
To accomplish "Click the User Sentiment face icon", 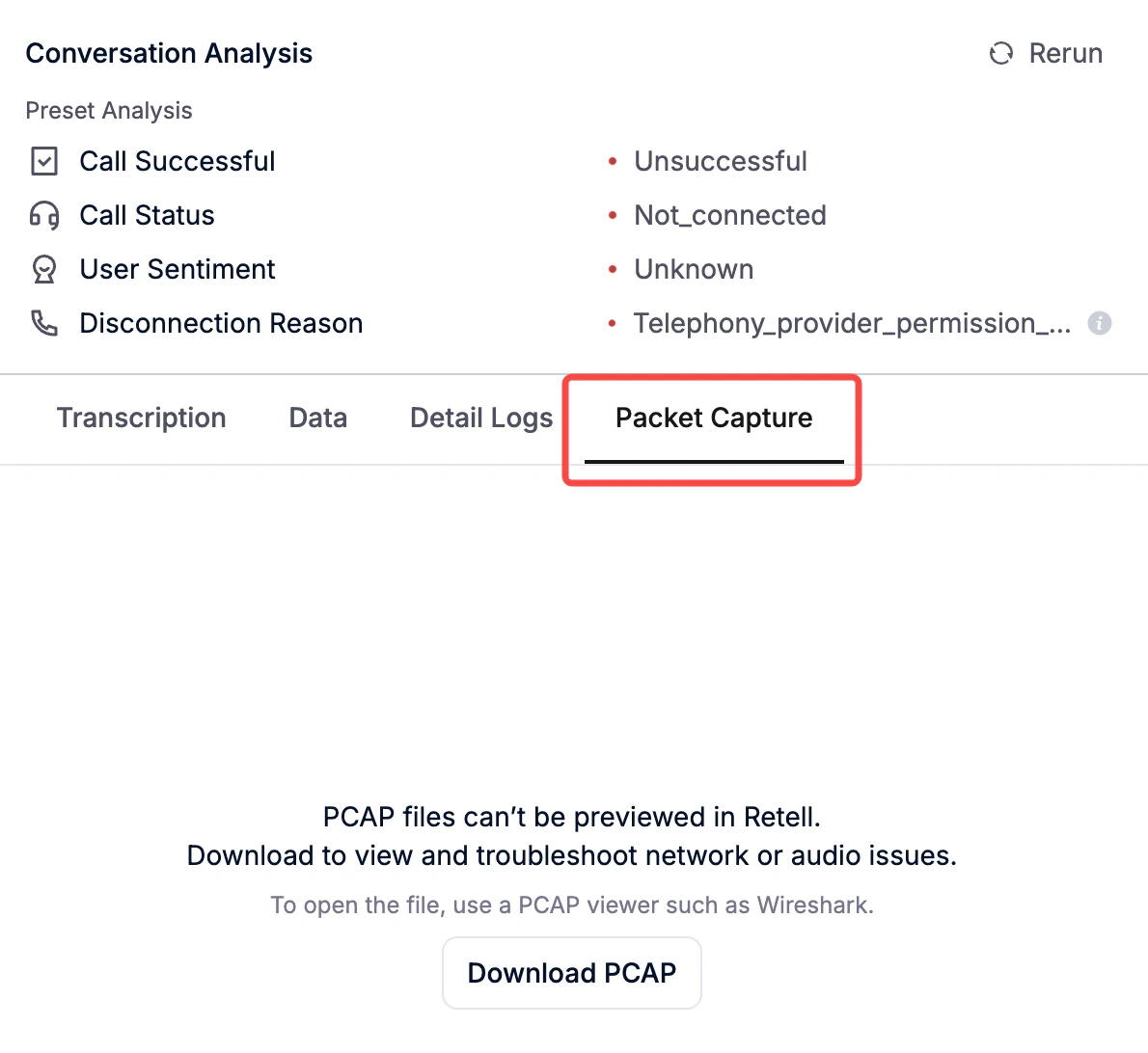I will [x=44, y=269].
